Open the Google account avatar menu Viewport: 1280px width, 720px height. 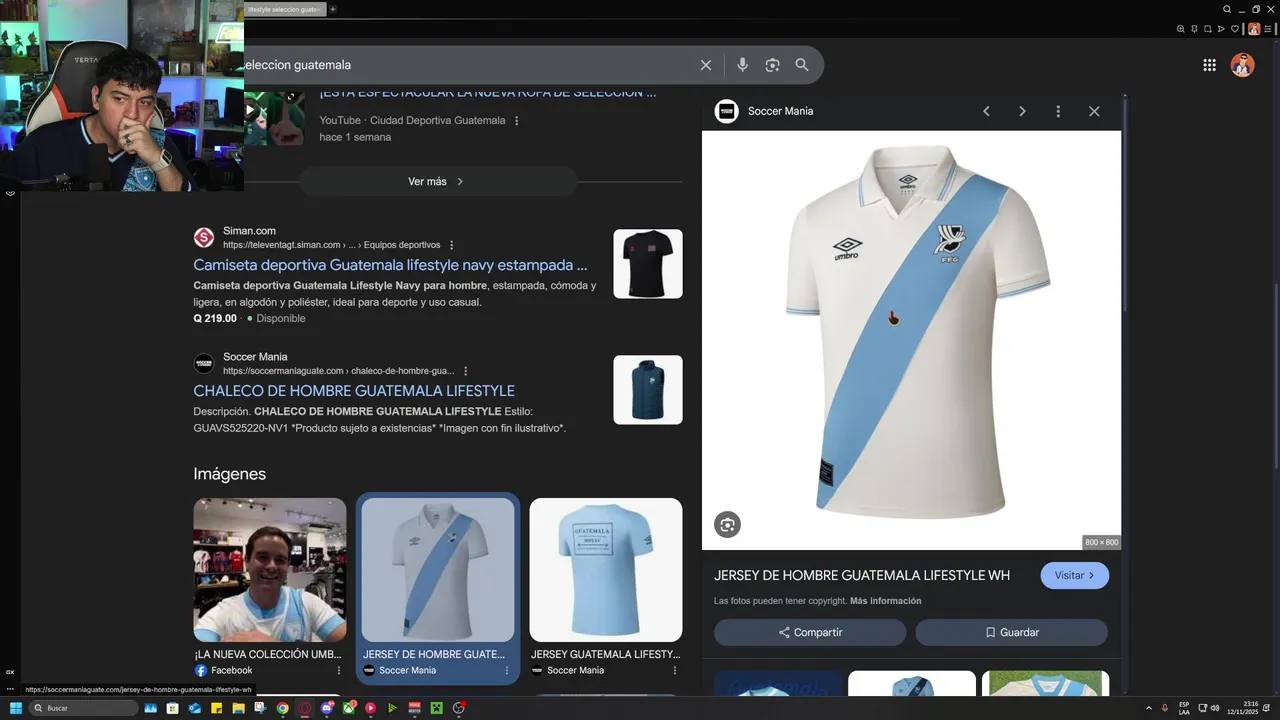point(1242,65)
